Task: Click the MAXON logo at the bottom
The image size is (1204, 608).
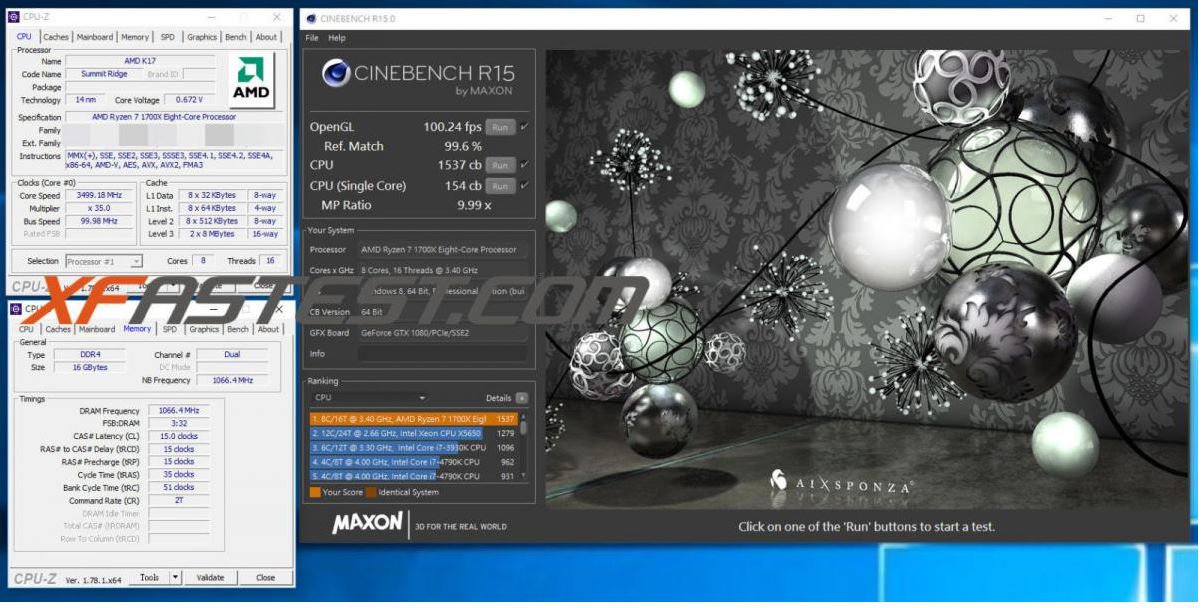Action: (367, 523)
